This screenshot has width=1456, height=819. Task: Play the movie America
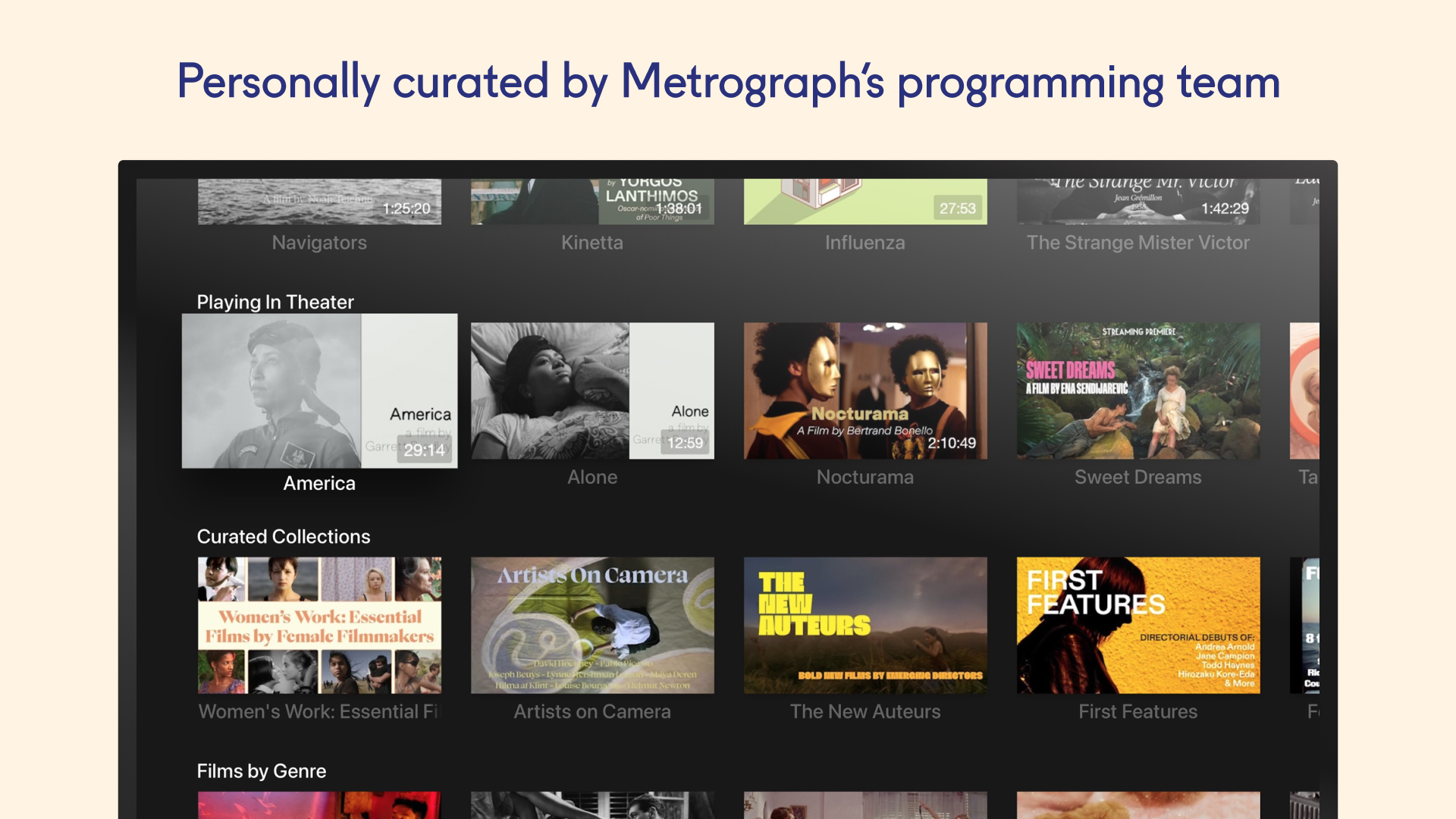[x=319, y=391]
